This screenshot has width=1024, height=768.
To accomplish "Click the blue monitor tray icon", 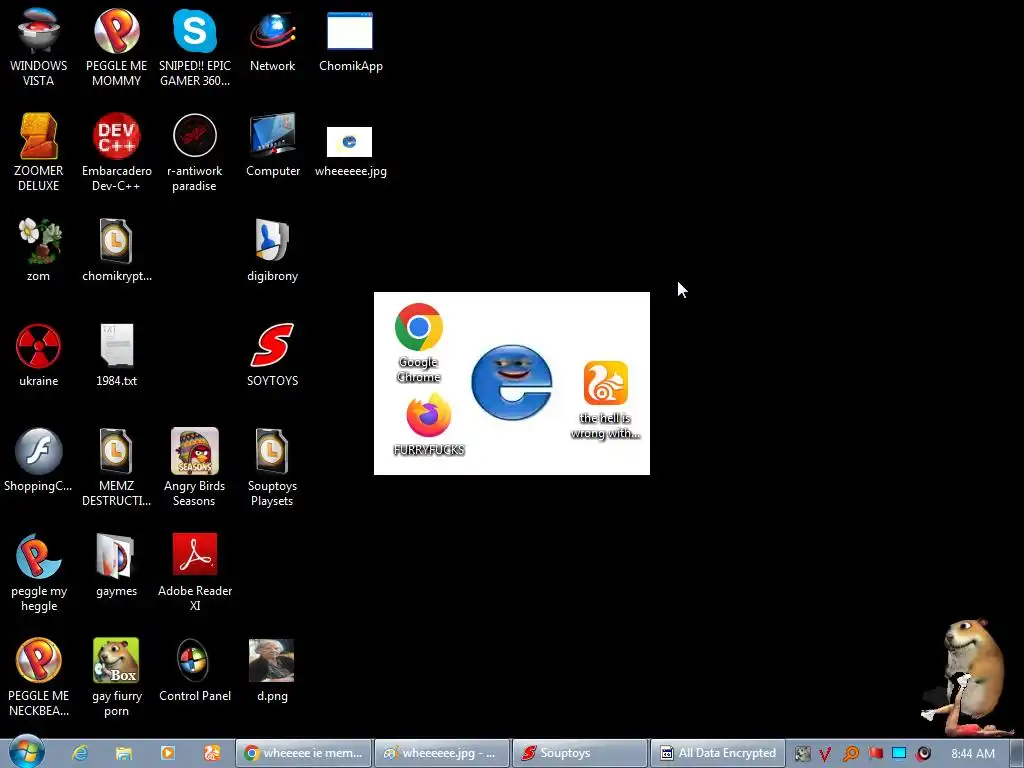I will pyautogui.click(x=899, y=753).
